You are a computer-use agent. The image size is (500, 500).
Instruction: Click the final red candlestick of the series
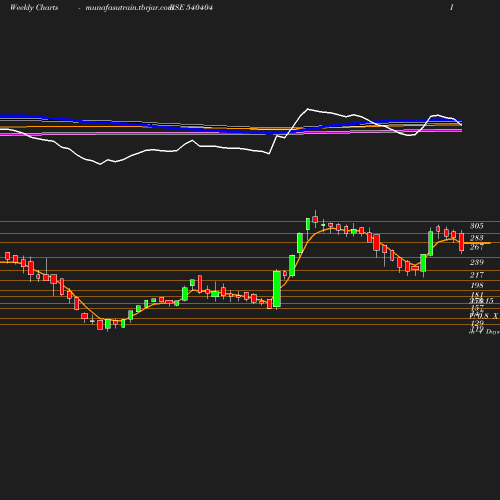[462, 242]
